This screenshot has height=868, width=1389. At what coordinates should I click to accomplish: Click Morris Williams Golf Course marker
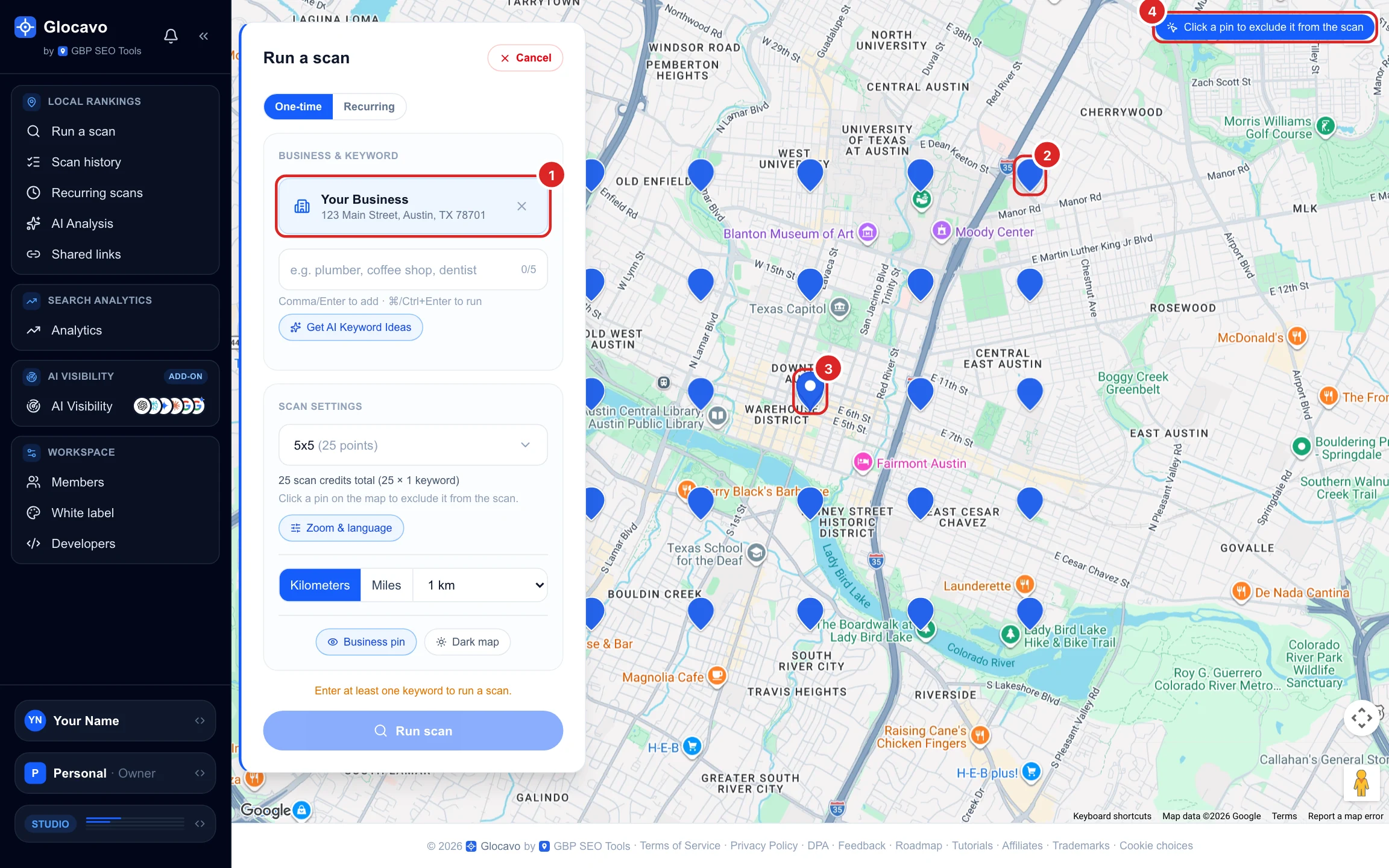[1325, 127]
